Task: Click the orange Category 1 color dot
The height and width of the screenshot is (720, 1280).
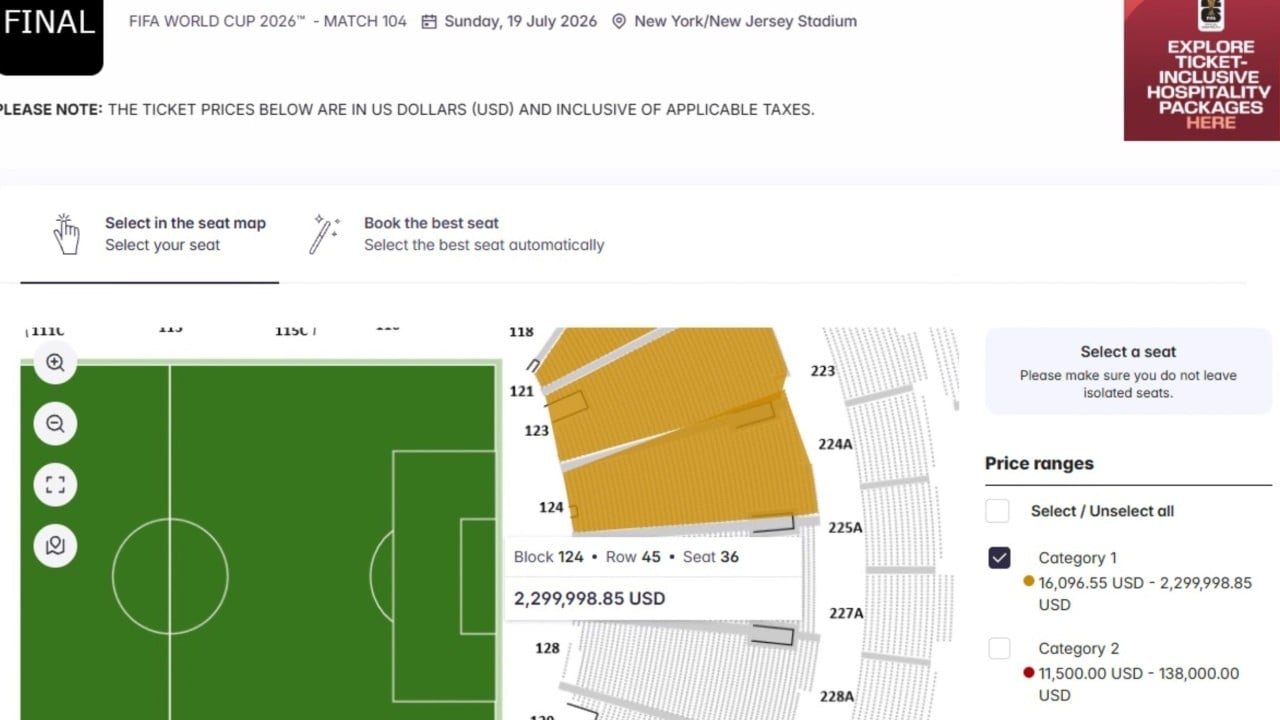Action: (1029, 581)
